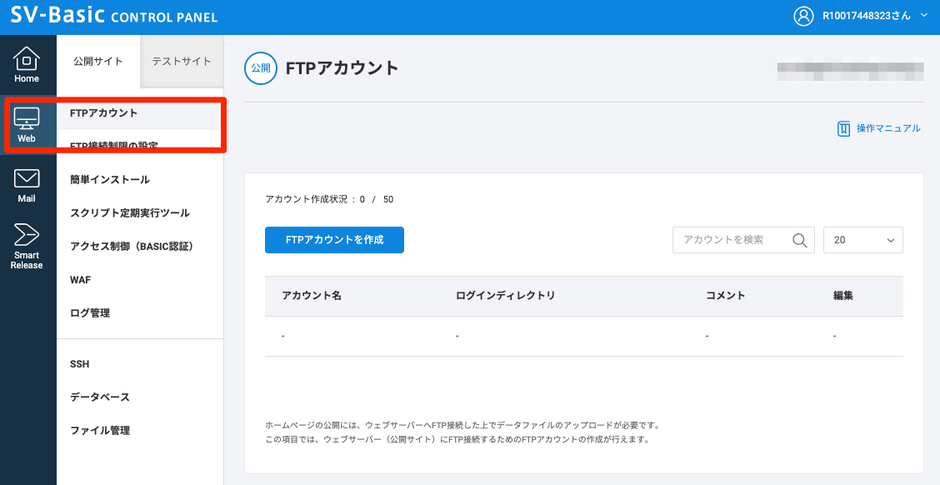
Task: Open the 操作マニュアル link
Action: pos(888,128)
